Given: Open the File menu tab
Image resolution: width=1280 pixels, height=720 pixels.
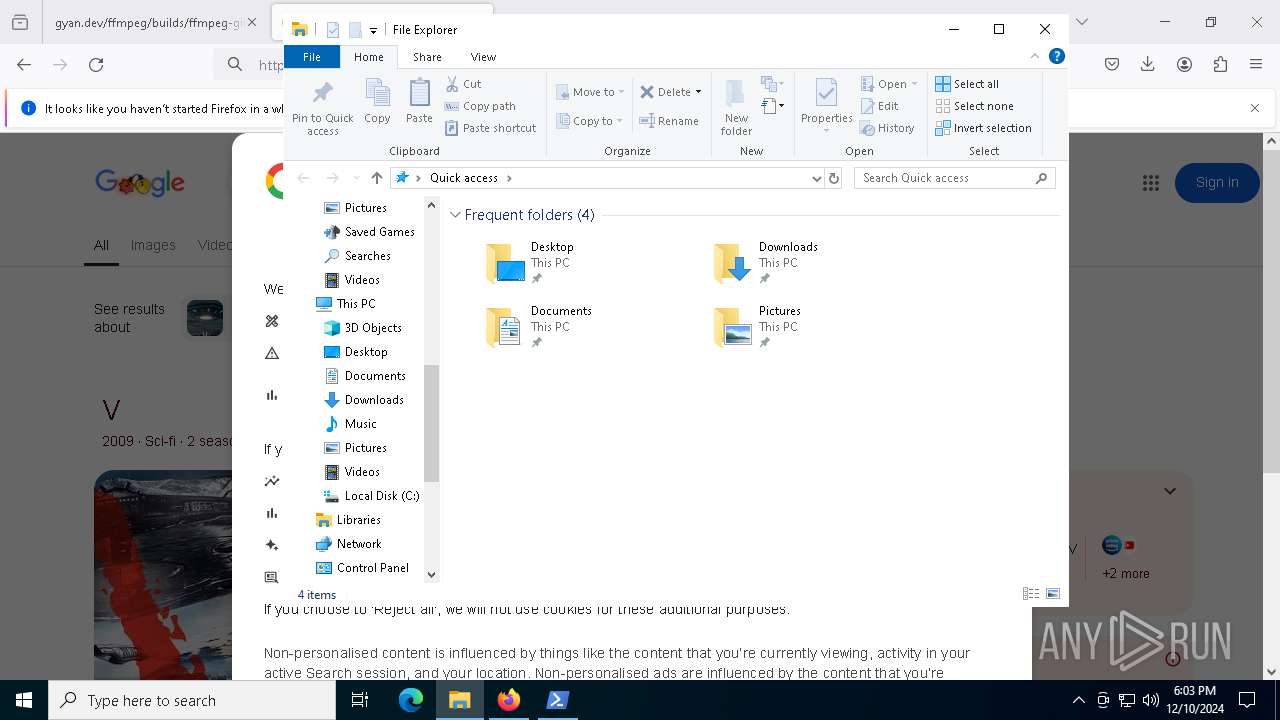Looking at the screenshot, I should (312, 57).
